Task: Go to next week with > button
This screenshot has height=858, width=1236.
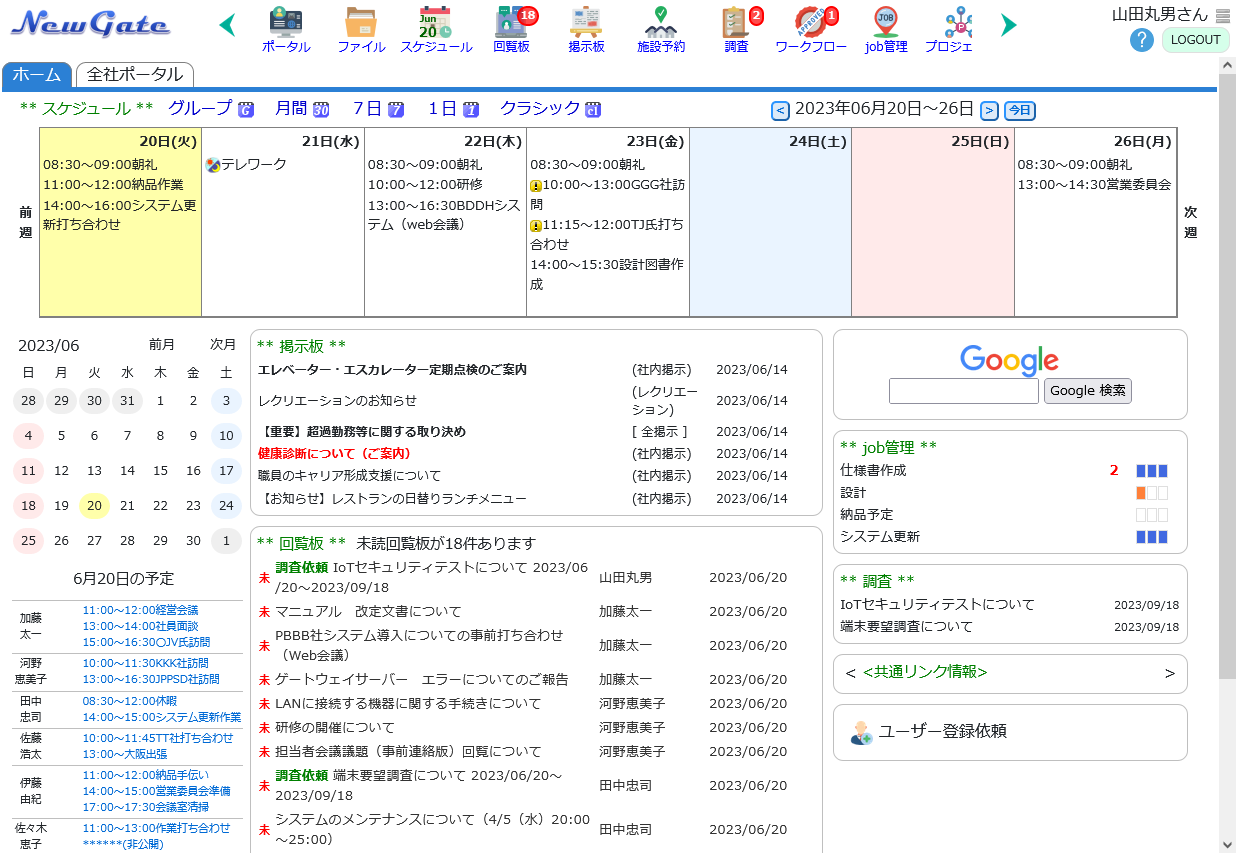Action: point(989,111)
